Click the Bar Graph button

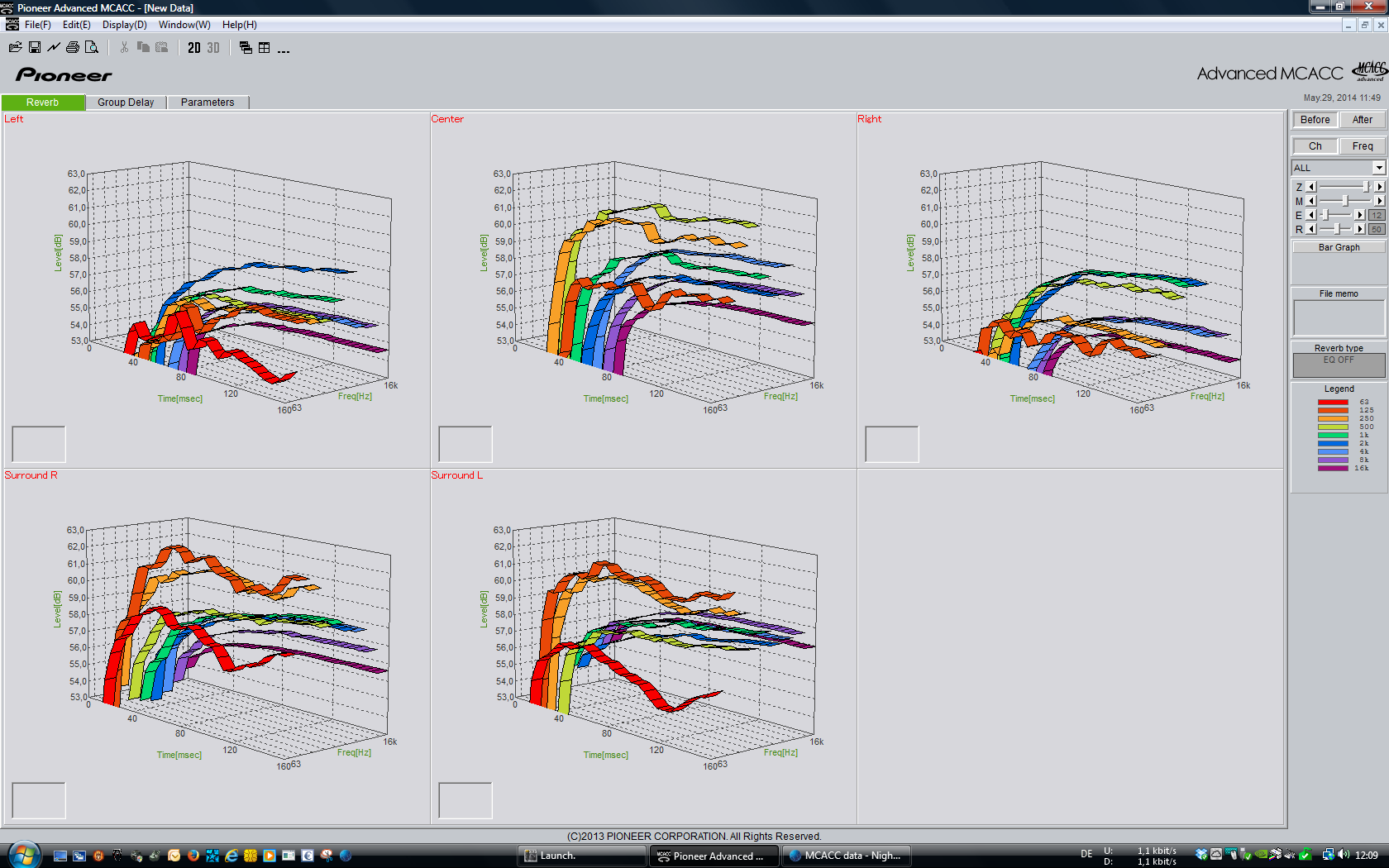[1339, 247]
